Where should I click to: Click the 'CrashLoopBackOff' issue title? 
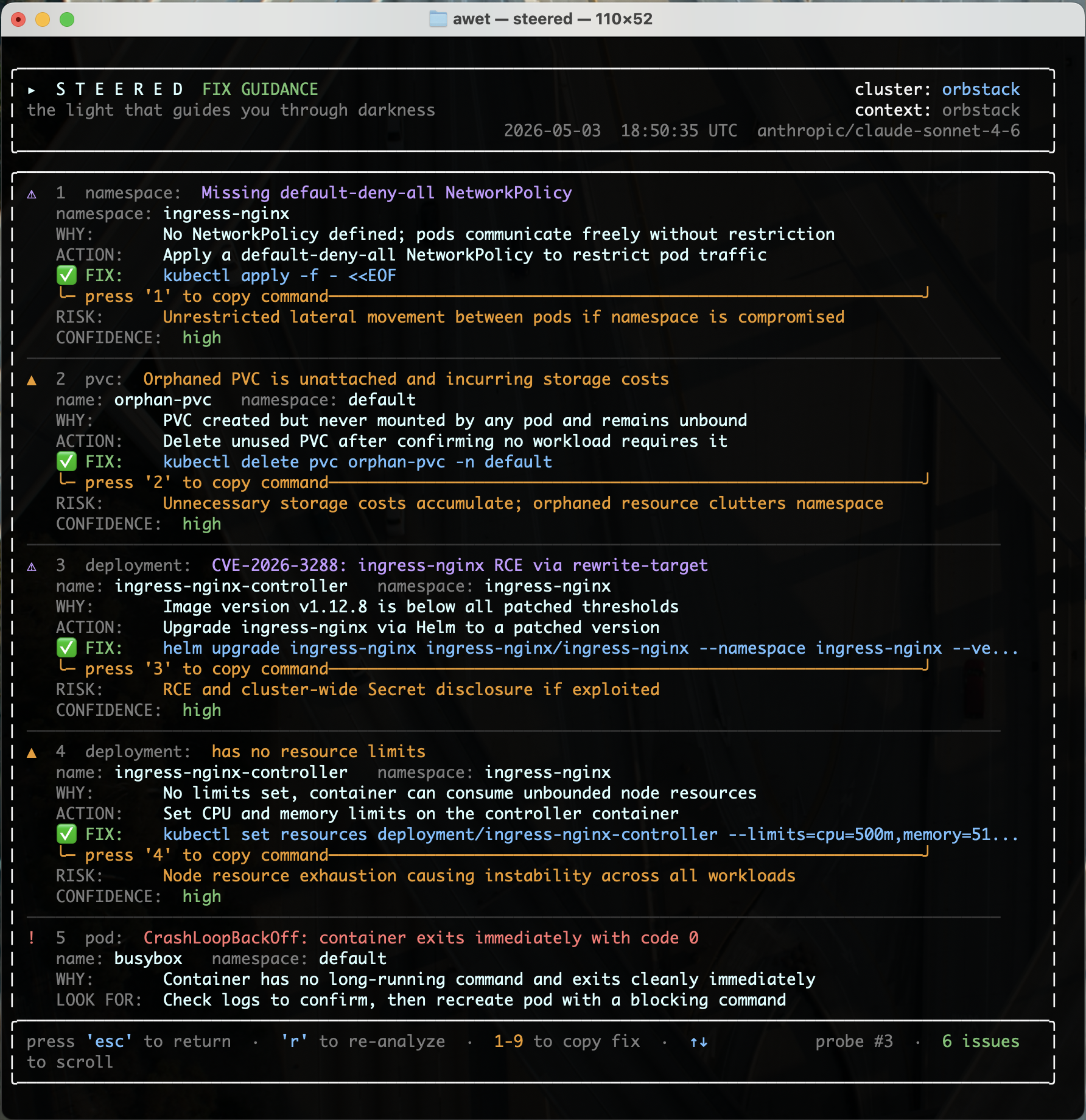[x=421, y=938]
